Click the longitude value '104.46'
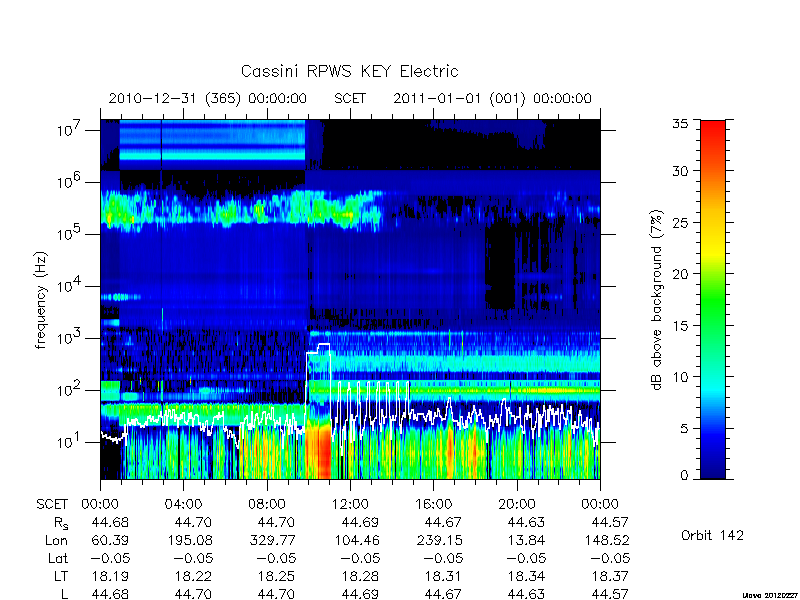This screenshot has width=800, height=600. click(360, 540)
